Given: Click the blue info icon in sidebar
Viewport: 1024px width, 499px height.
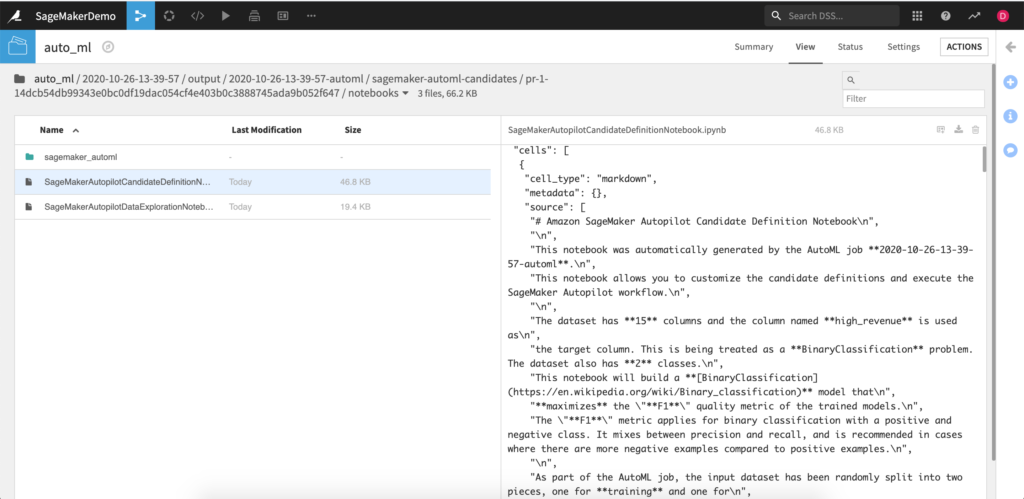Looking at the screenshot, I should [x=1010, y=115].
